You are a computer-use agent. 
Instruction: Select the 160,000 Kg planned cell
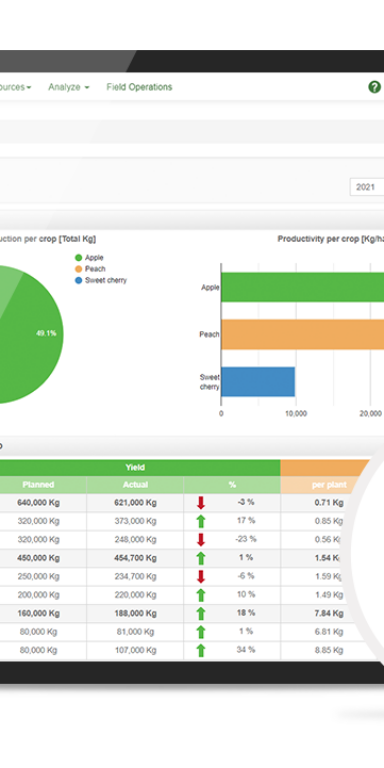[x=38, y=613]
